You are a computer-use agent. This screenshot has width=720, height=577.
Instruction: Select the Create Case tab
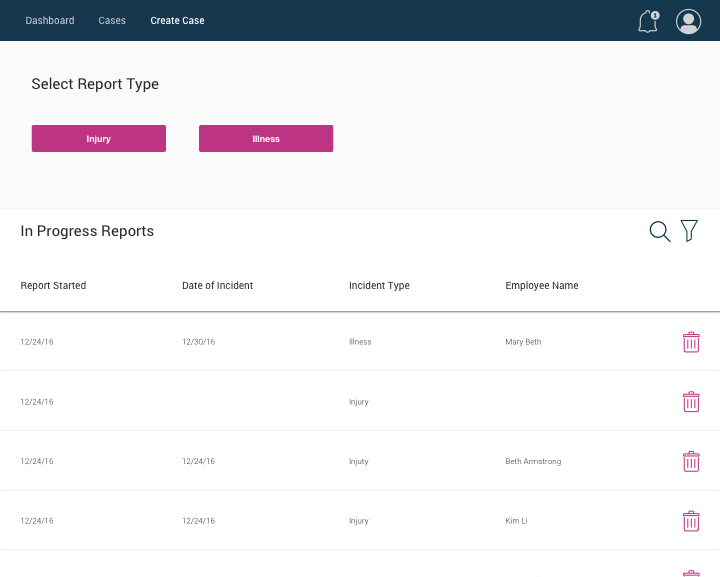pyautogui.click(x=177, y=21)
